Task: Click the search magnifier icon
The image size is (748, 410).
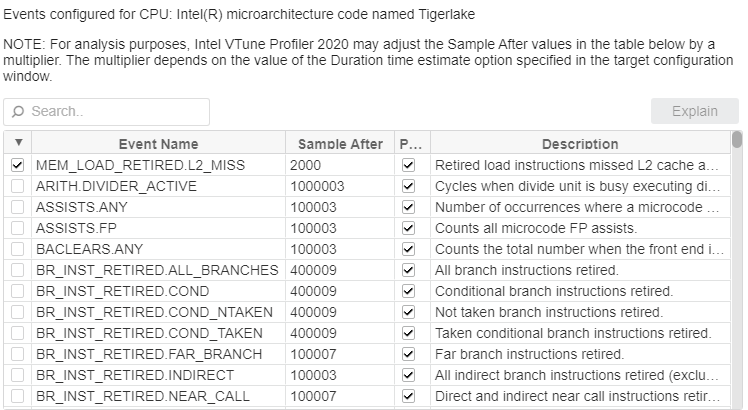Action: pos(18,112)
